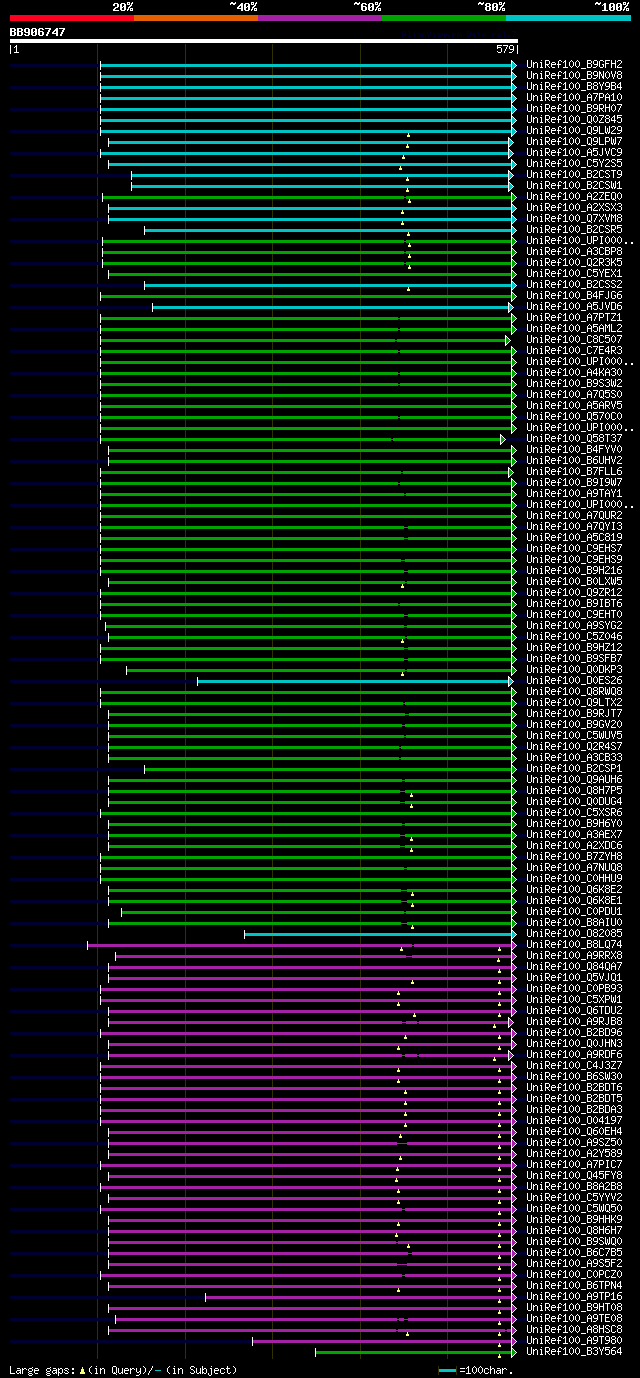Open hit UniRef100_Q9LW29

coord(574,130)
